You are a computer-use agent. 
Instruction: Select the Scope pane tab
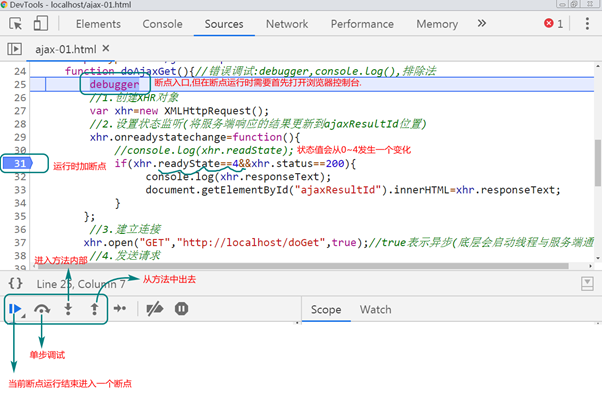coord(326,309)
